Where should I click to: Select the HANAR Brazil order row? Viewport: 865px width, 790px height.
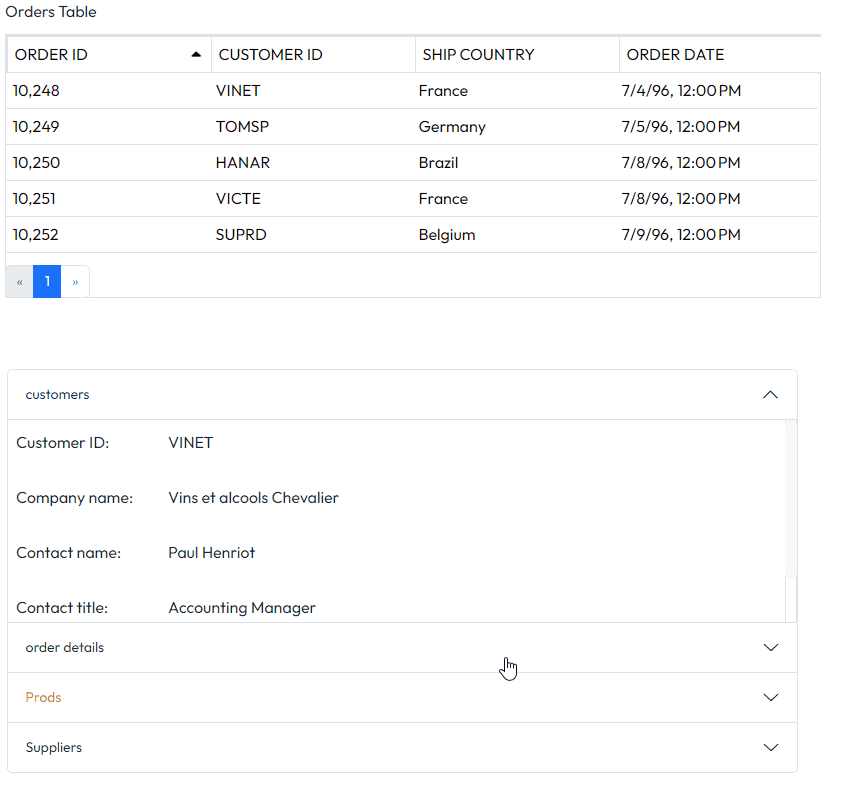click(x=412, y=163)
